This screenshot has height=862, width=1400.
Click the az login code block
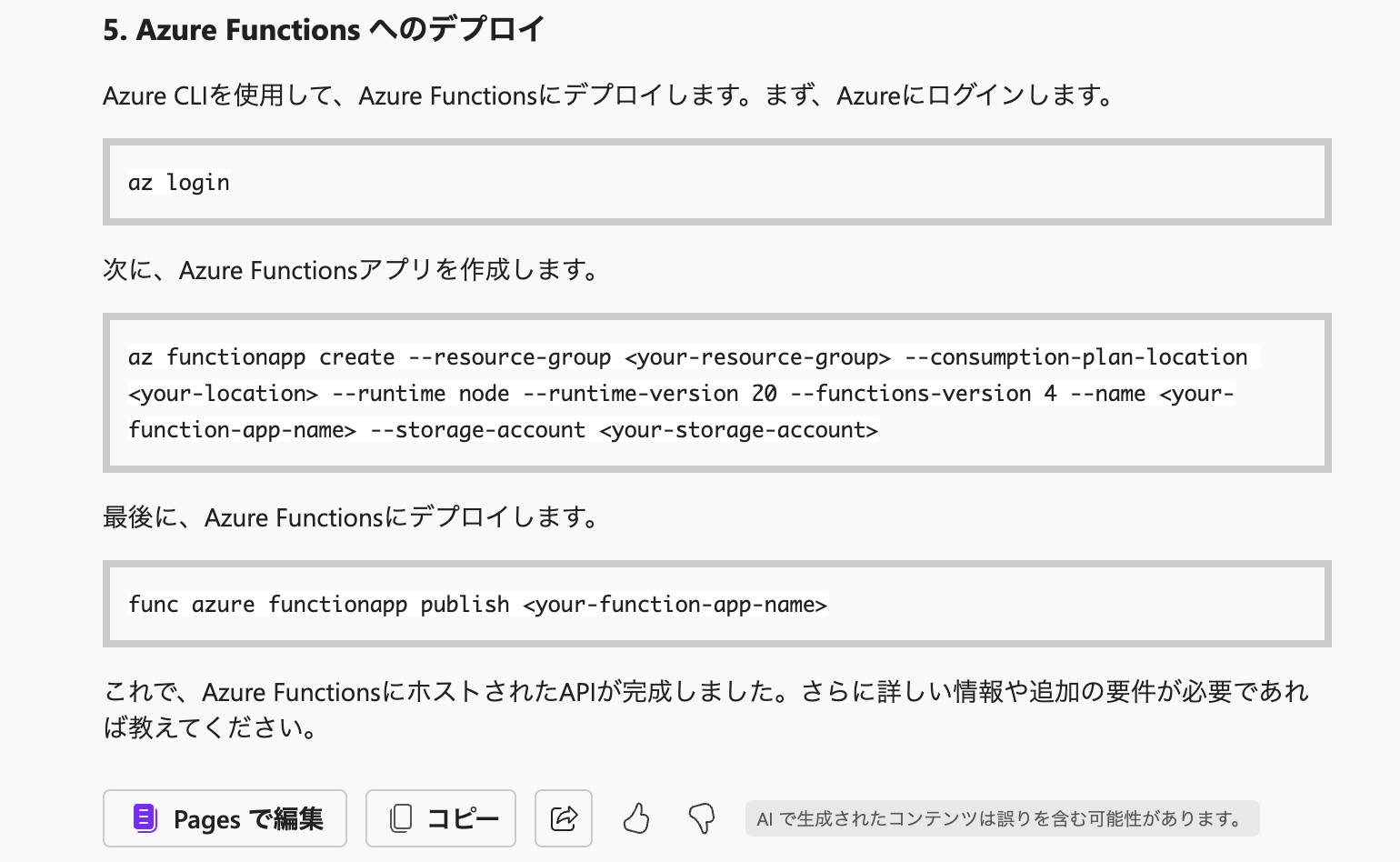[x=717, y=182]
